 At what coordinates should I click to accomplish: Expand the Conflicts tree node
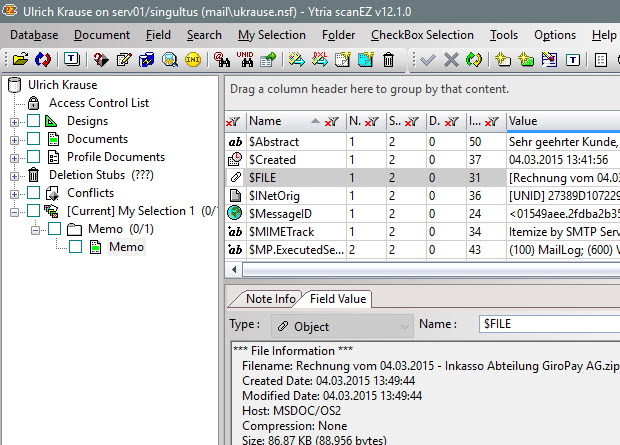(x=14, y=194)
